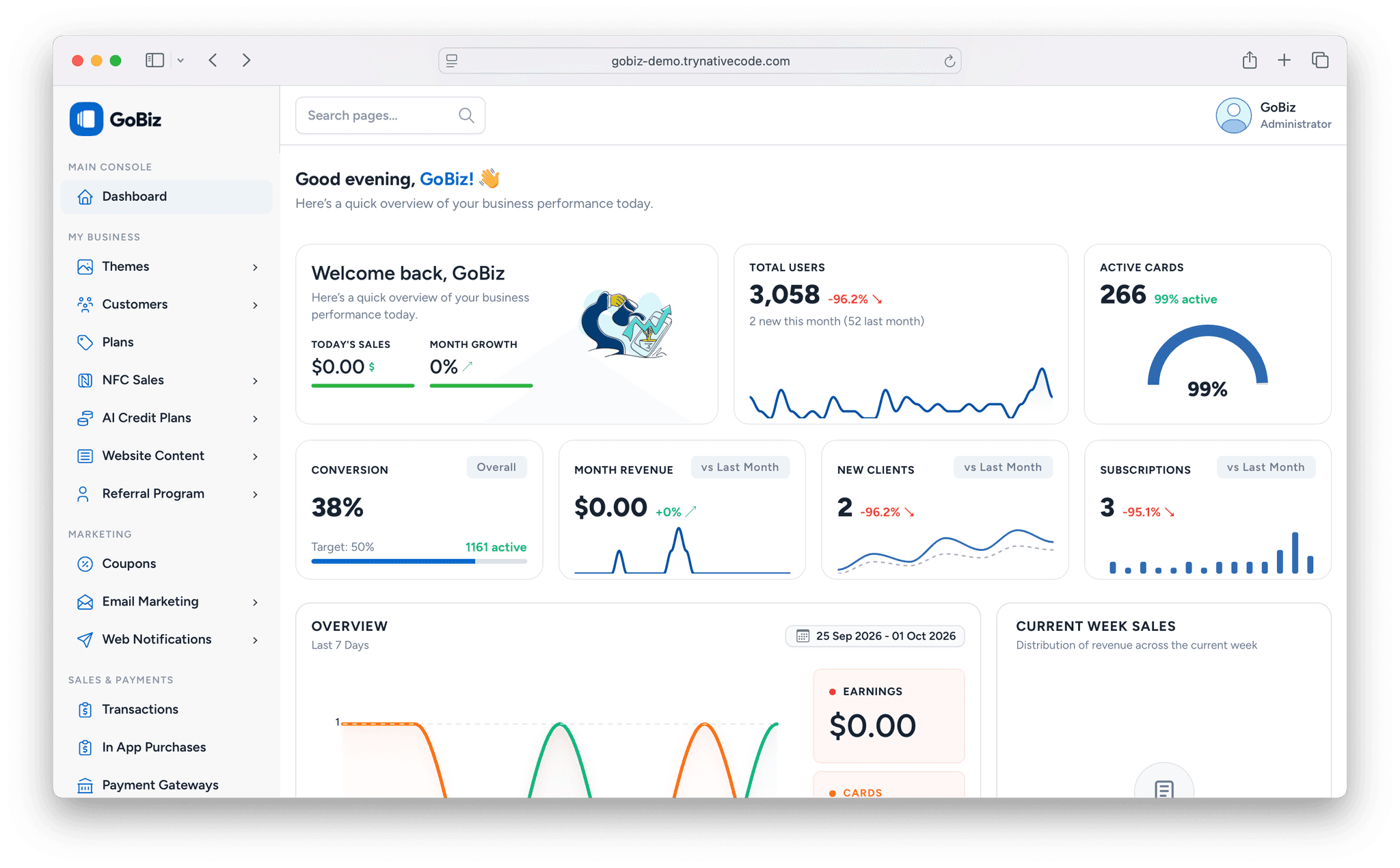This screenshot has height=868, width=1400.
Task: Select the 25 Sep - 01 Oct date range
Action: [x=875, y=636]
